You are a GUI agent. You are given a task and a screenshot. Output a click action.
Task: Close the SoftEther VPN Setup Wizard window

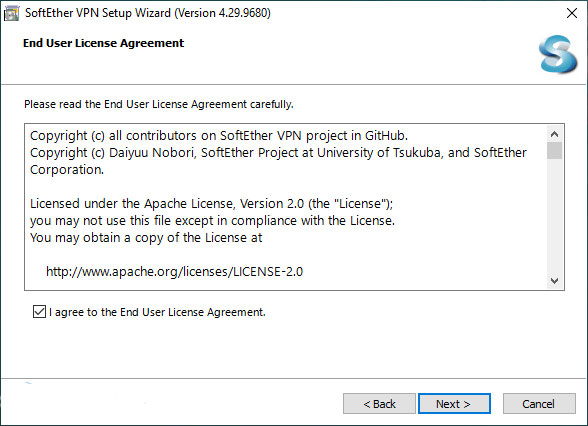(572, 13)
